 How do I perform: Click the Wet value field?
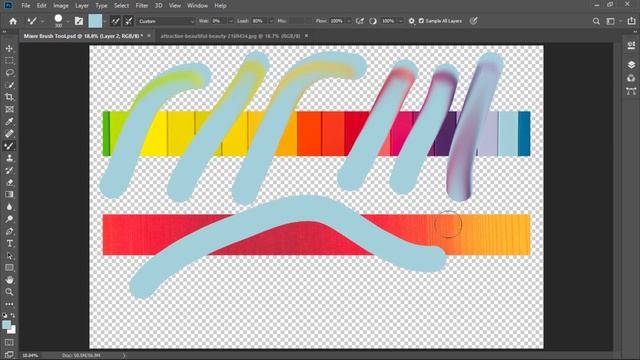click(219, 21)
